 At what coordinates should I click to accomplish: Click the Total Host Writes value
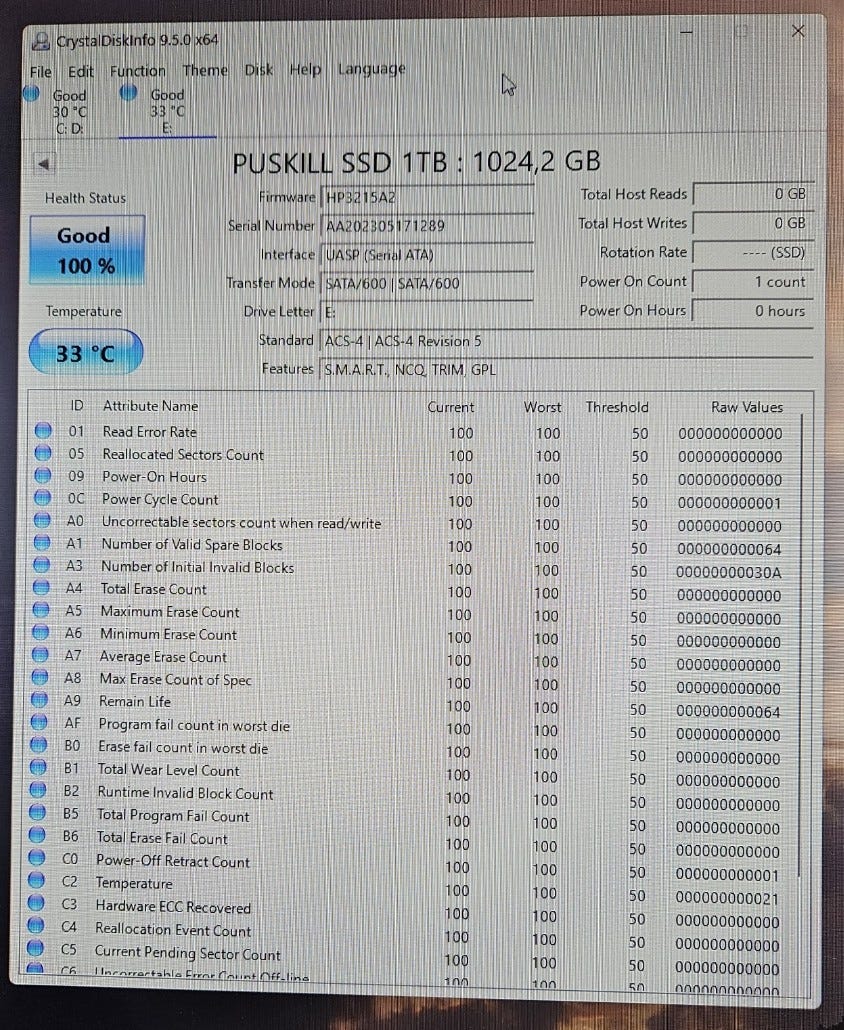tap(753, 223)
